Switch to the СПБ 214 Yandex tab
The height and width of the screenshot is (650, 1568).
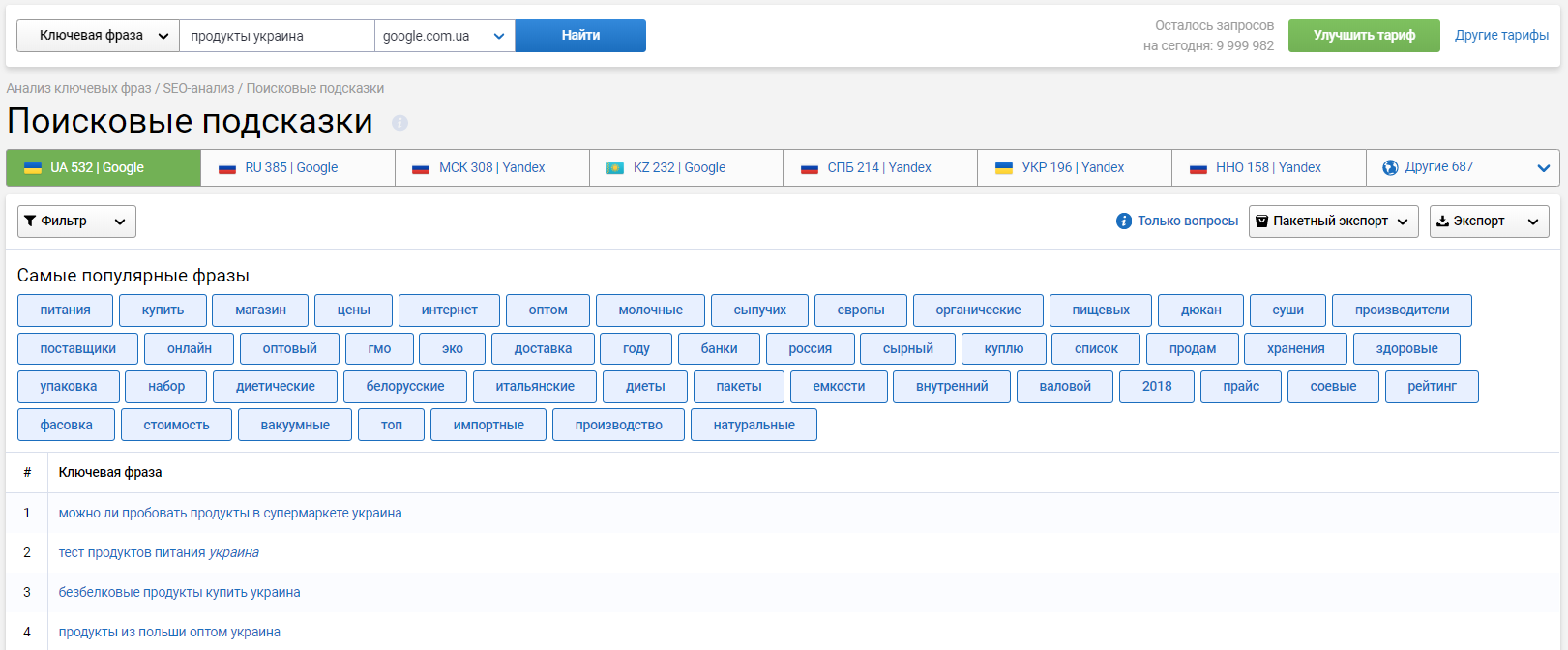tap(879, 167)
